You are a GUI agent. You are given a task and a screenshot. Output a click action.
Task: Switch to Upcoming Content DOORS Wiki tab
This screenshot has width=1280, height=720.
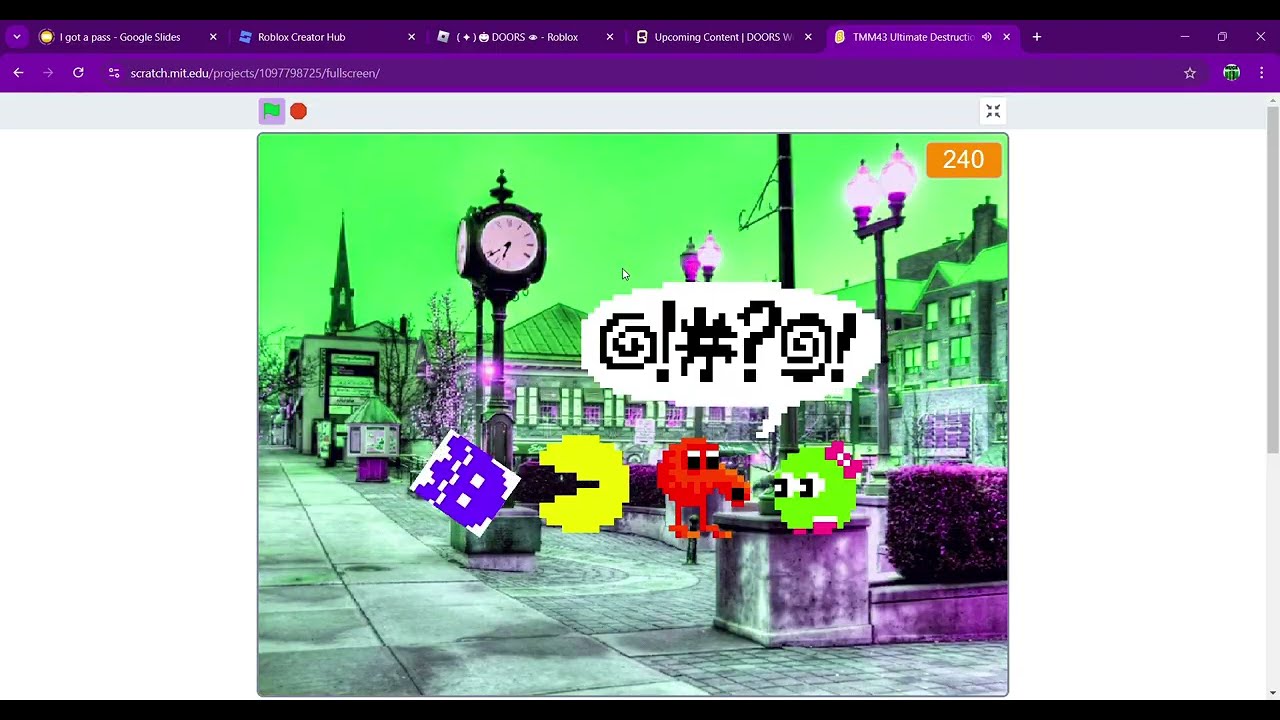click(x=722, y=37)
